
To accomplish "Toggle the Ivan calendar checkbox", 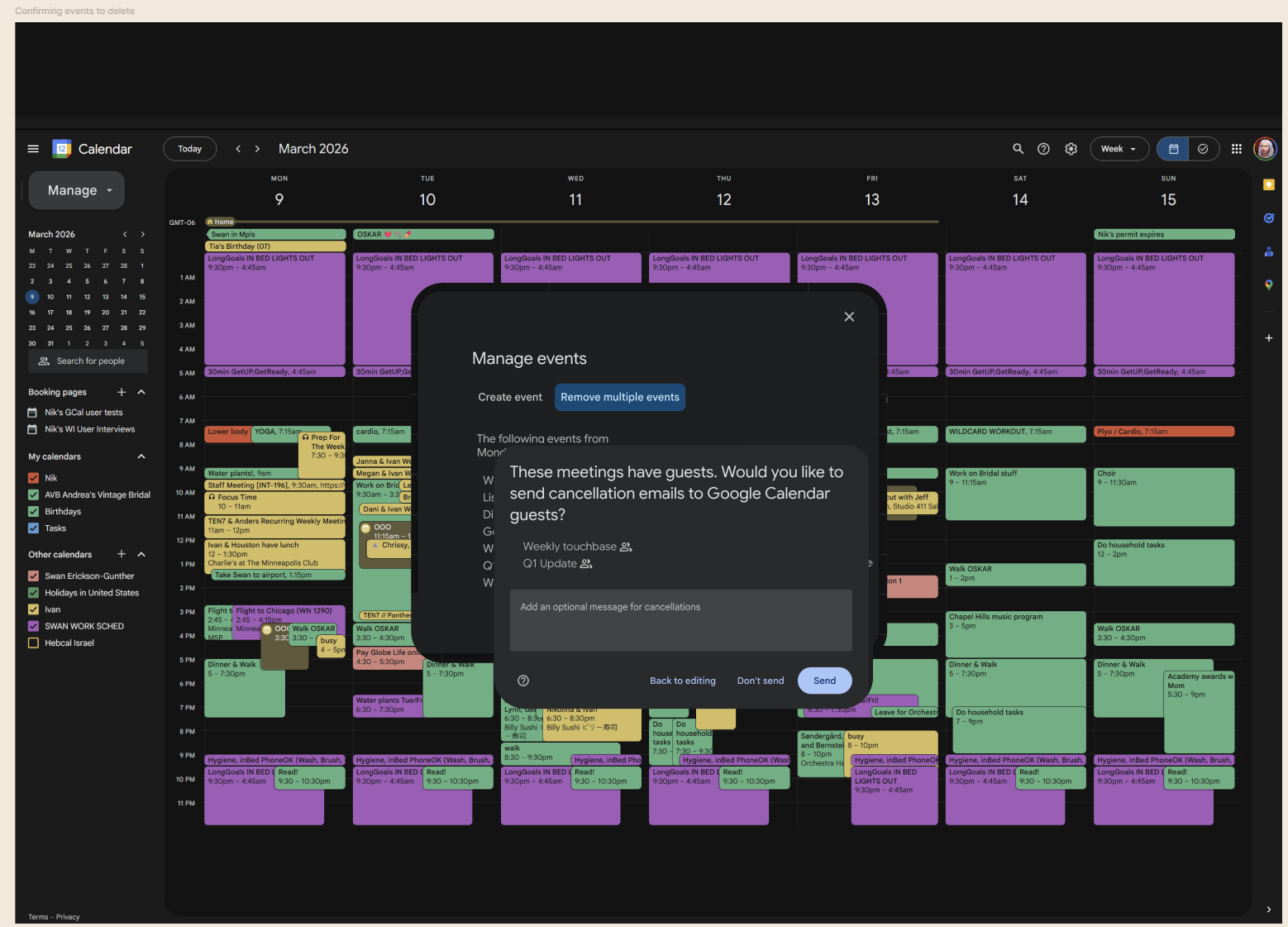I will click(x=34, y=609).
